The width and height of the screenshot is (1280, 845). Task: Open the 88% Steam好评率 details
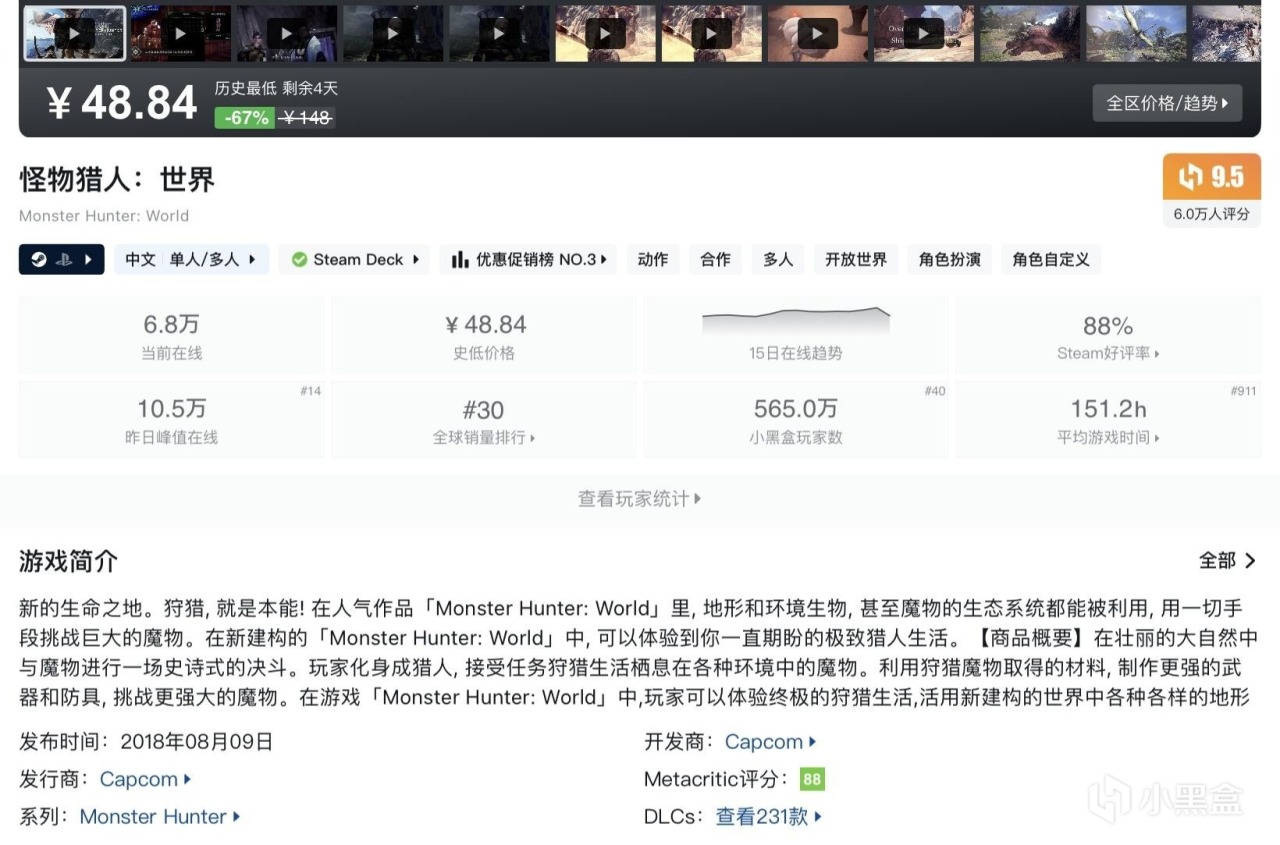click(1108, 336)
